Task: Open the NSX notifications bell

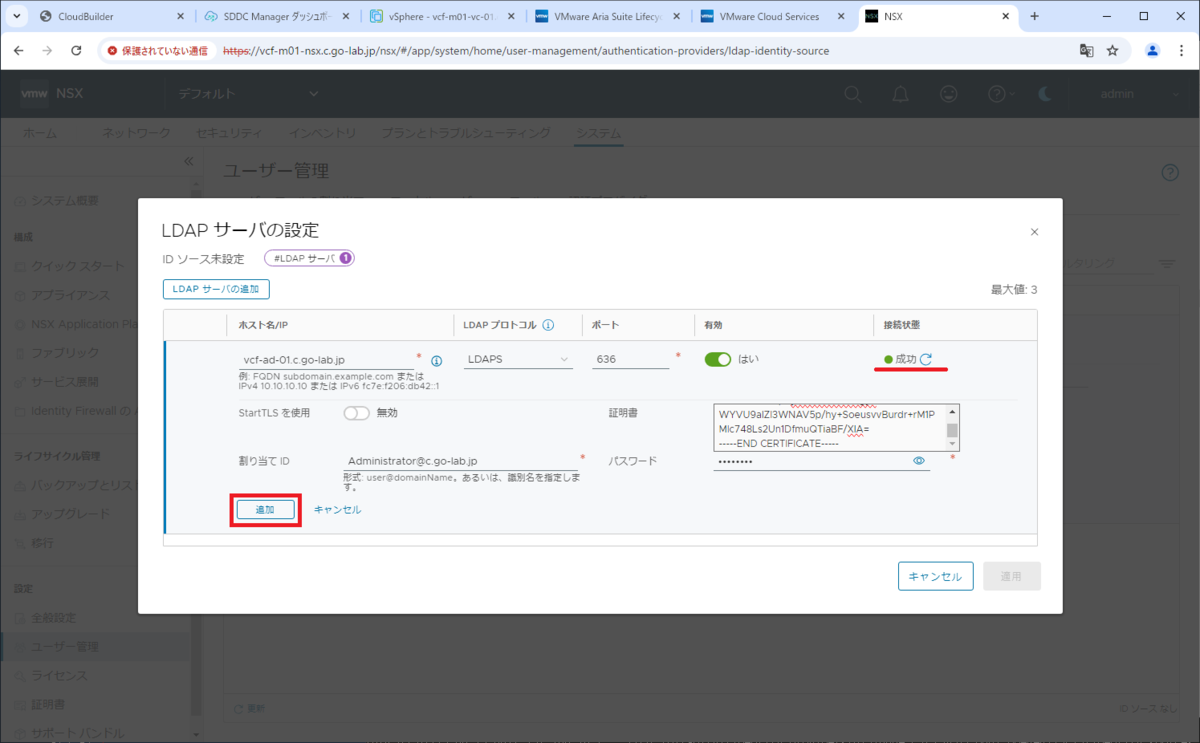Action: point(901,94)
